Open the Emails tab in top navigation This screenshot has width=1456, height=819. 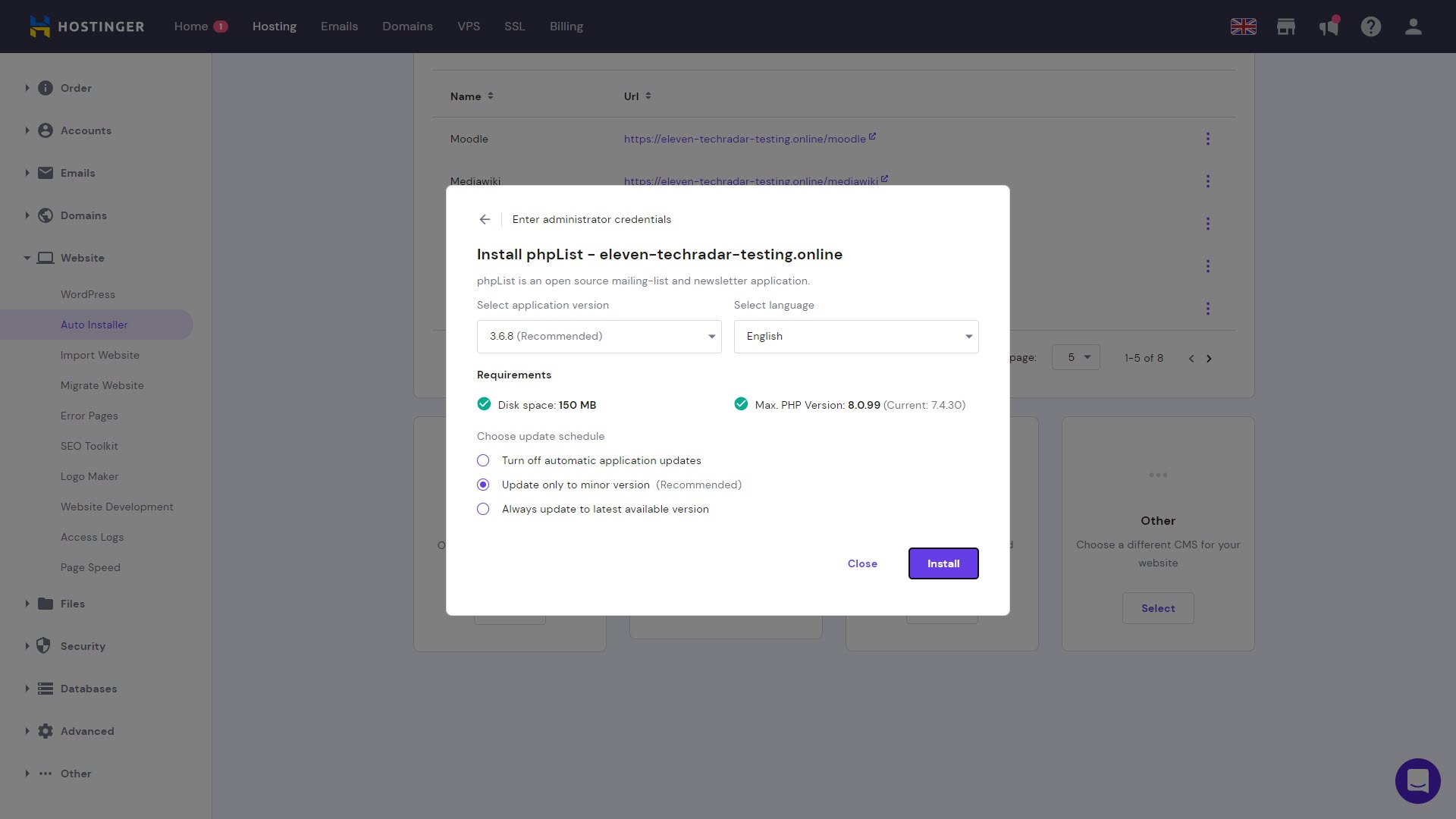pos(339,27)
